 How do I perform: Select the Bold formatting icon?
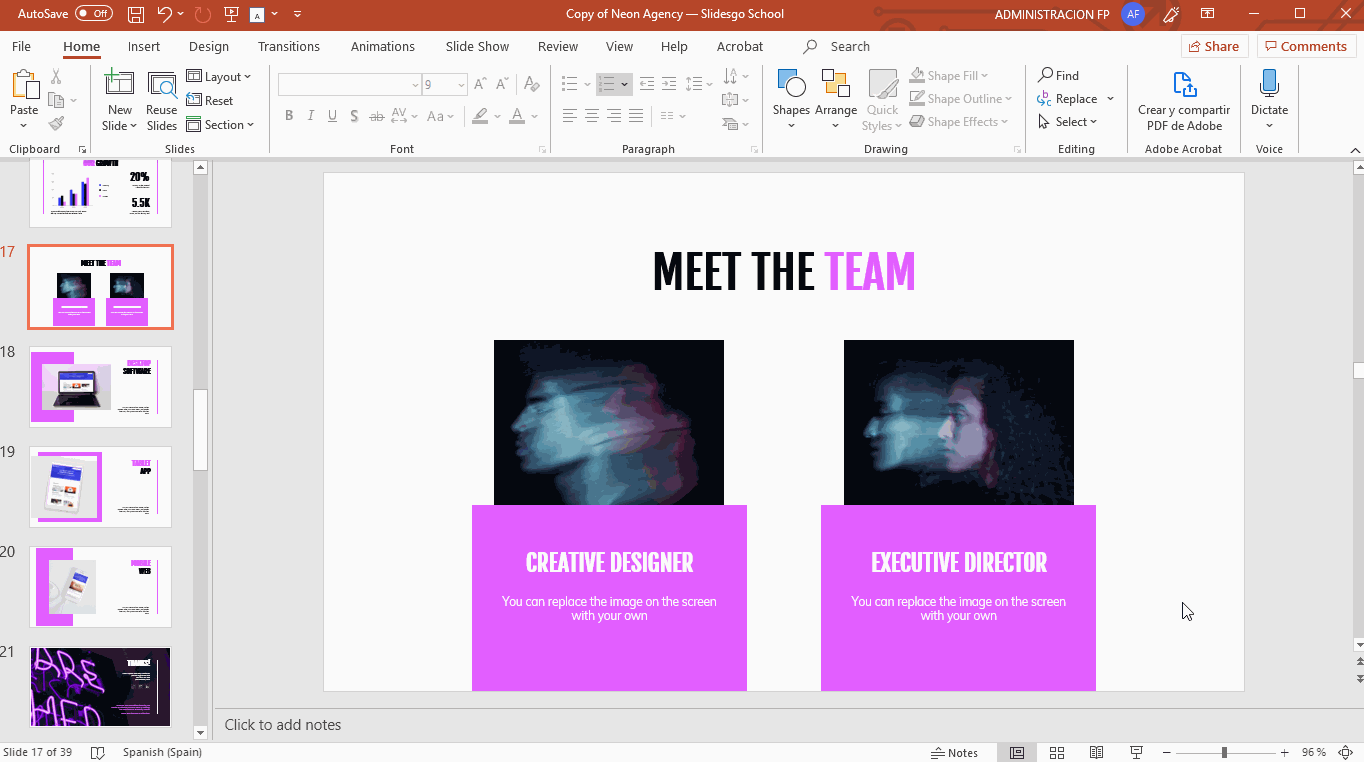(289, 116)
